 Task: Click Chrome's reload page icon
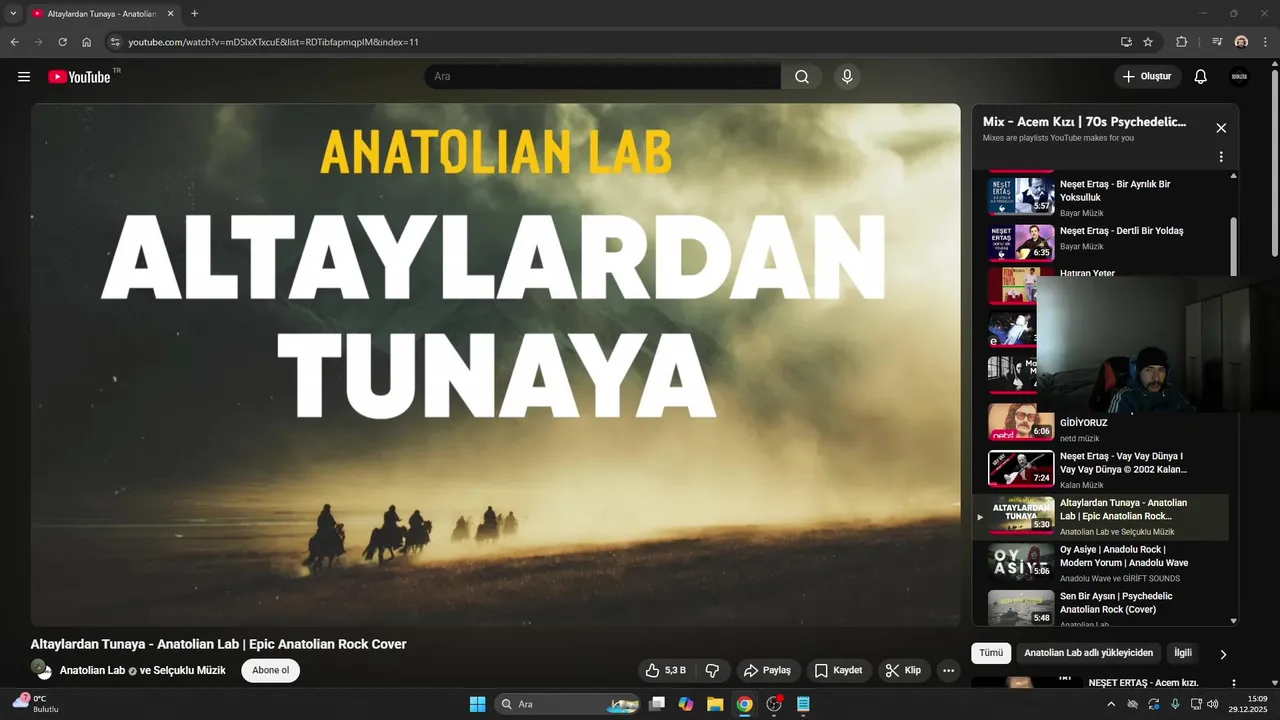tap(62, 42)
